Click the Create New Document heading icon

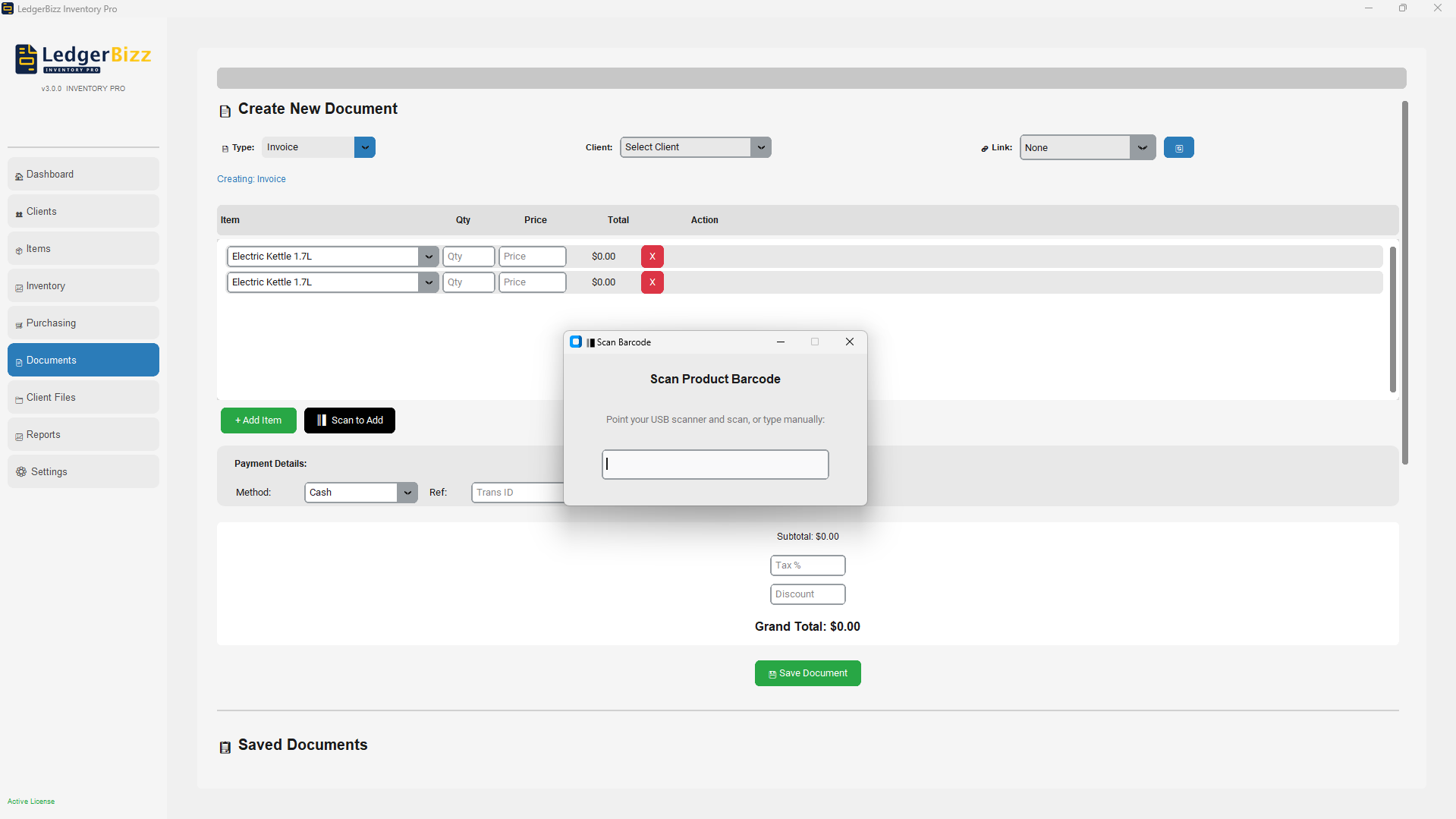(225, 112)
